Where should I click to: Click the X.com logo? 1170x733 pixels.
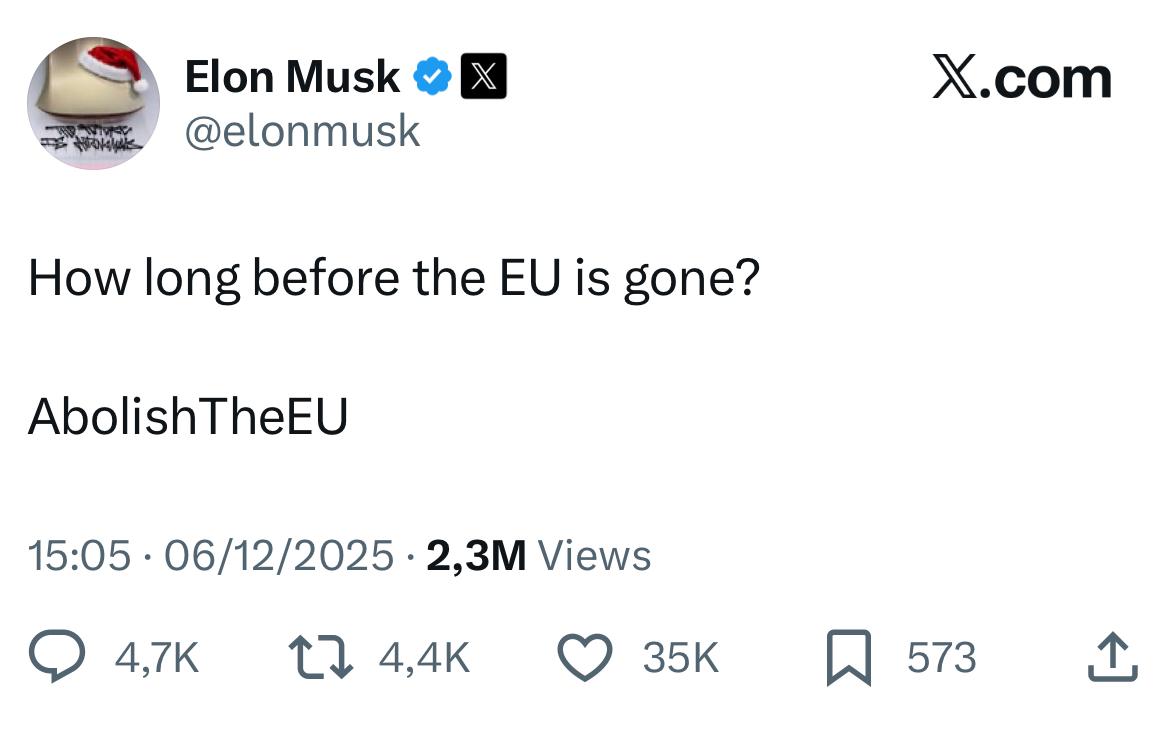pyautogui.click(x=1021, y=78)
